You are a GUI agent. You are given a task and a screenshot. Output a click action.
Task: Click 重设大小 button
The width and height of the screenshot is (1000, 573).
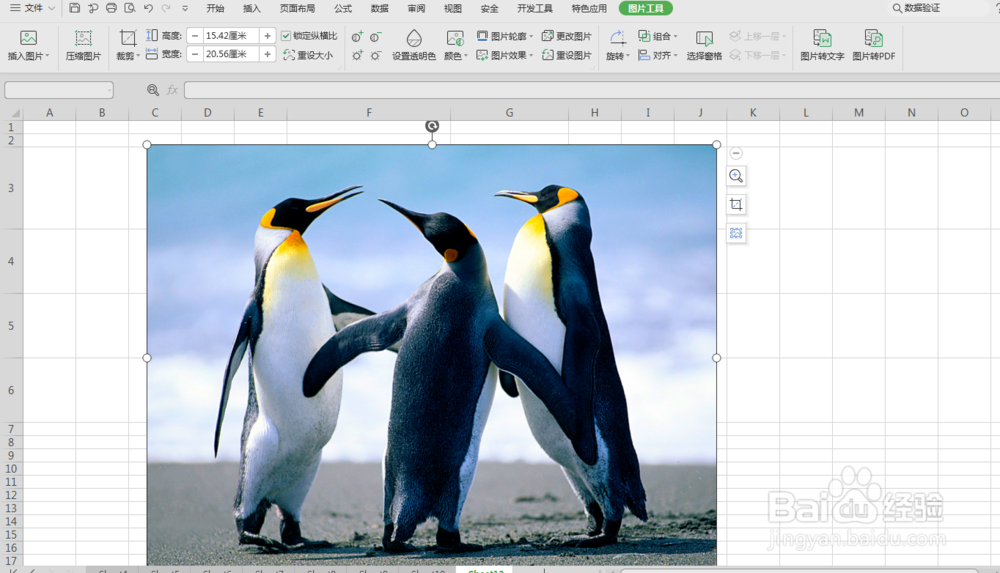(x=309, y=55)
